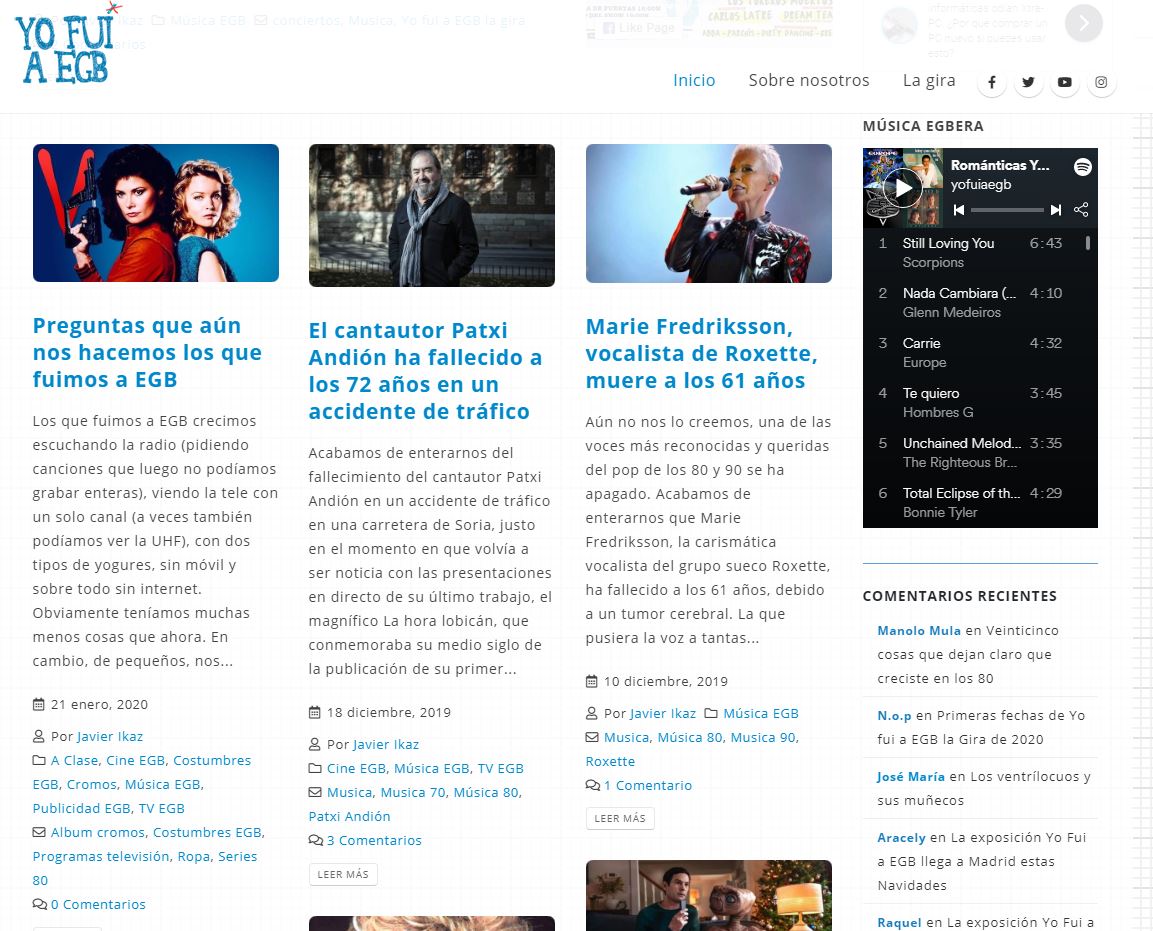Open the Twitter icon in the header
This screenshot has height=931, width=1153.
[1028, 83]
